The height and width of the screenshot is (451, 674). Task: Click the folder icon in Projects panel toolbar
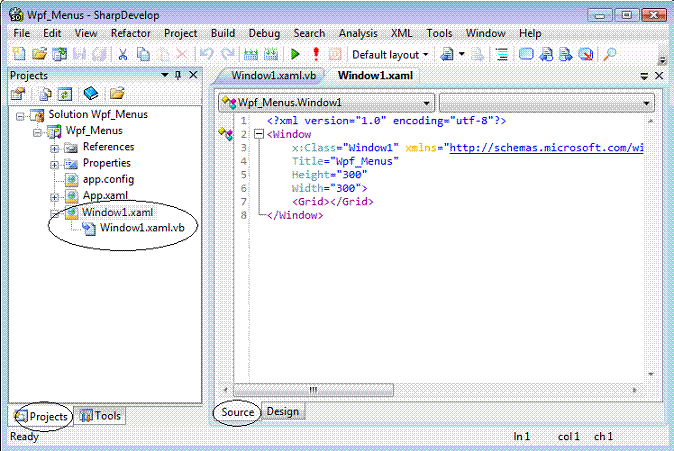(x=116, y=93)
